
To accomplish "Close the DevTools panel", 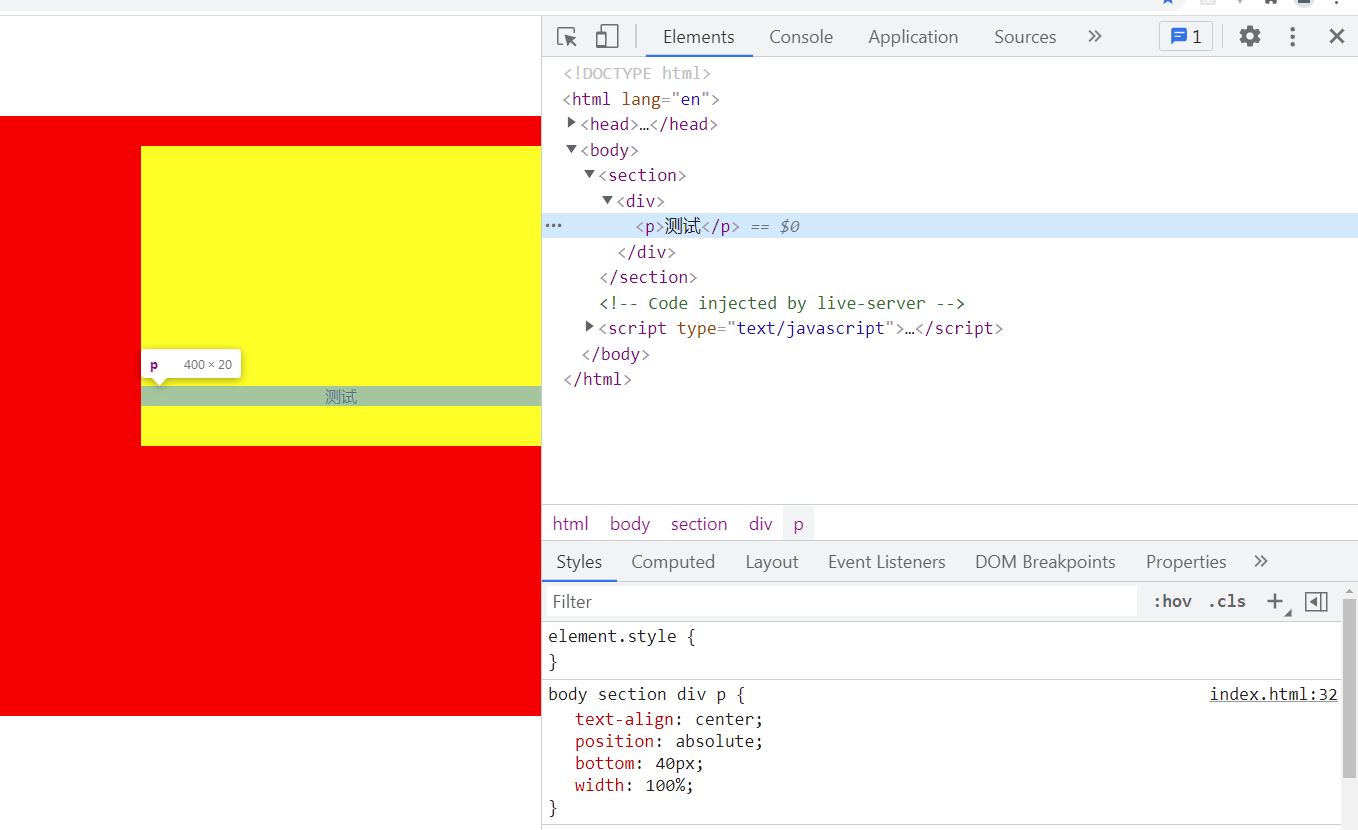I will tap(1336, 37).
